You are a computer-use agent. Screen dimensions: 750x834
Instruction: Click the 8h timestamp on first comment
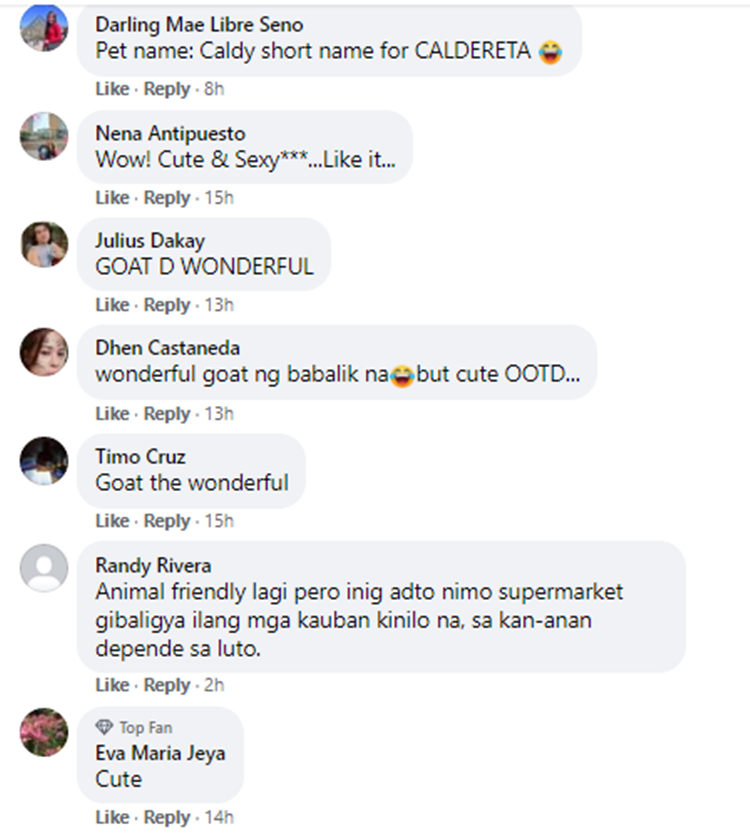pos(214,89)
